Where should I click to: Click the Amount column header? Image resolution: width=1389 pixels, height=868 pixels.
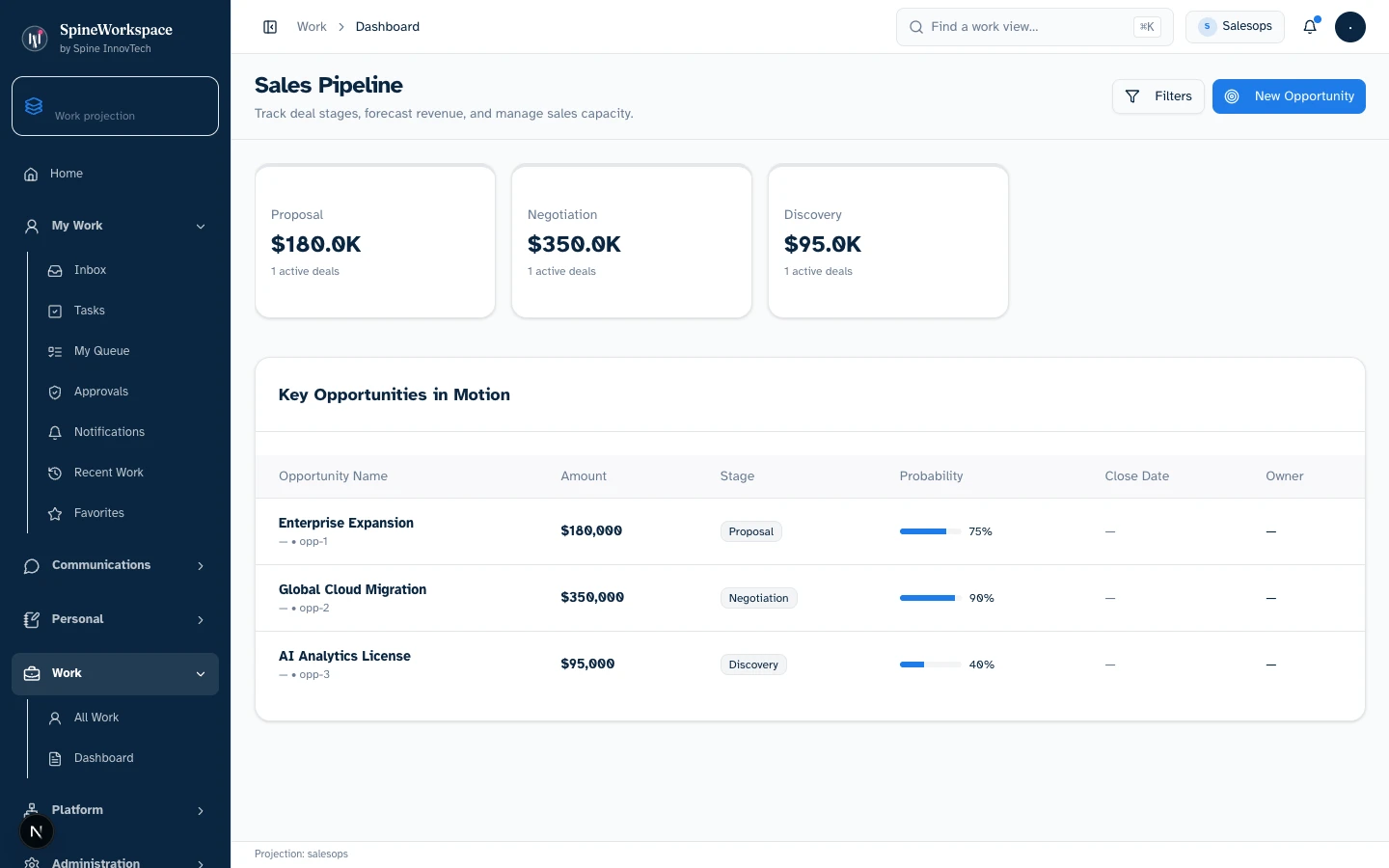[x=584, y=476]
